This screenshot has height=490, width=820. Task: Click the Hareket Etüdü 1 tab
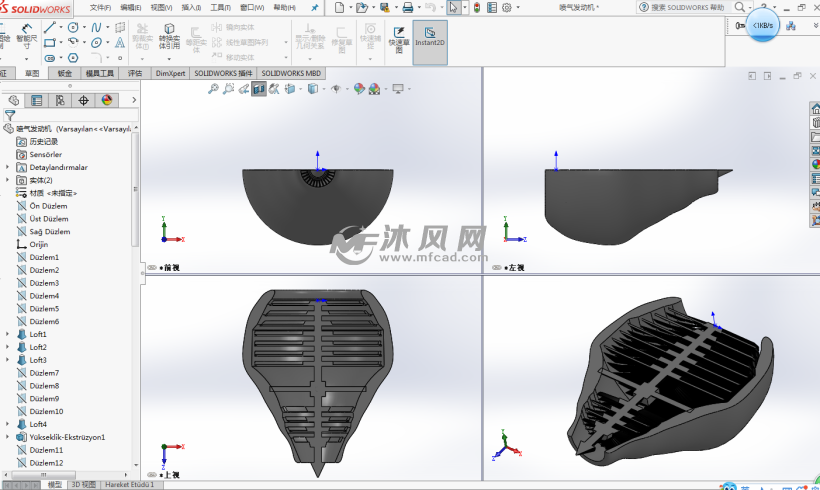click(130, 484)
